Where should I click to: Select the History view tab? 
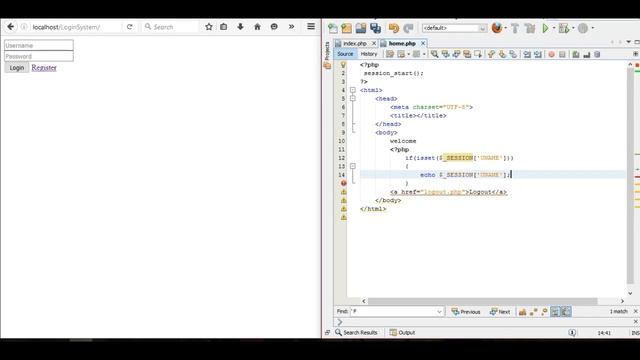(x=369, y=54)
